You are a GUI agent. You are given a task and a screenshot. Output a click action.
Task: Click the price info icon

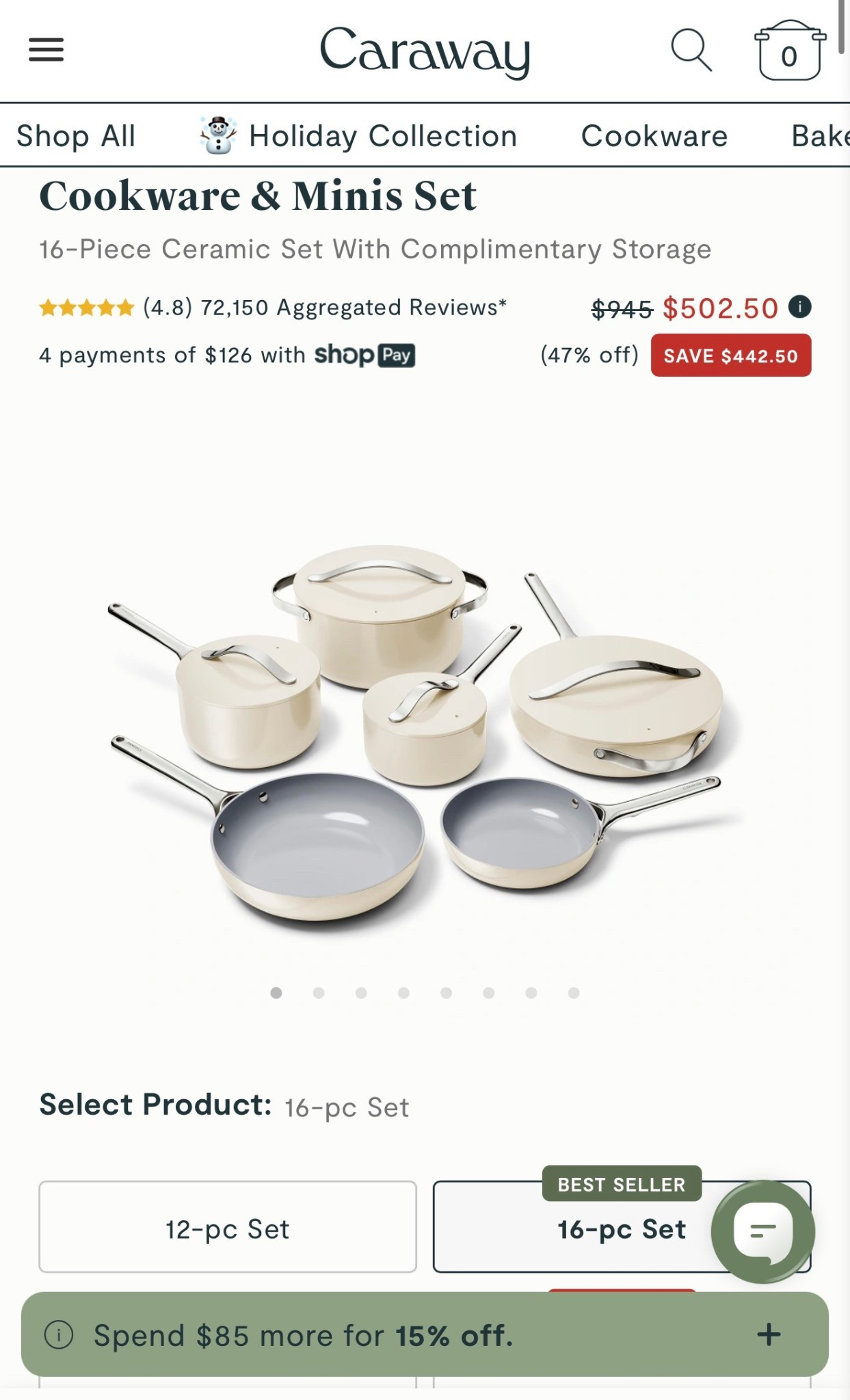pos(799,306)
